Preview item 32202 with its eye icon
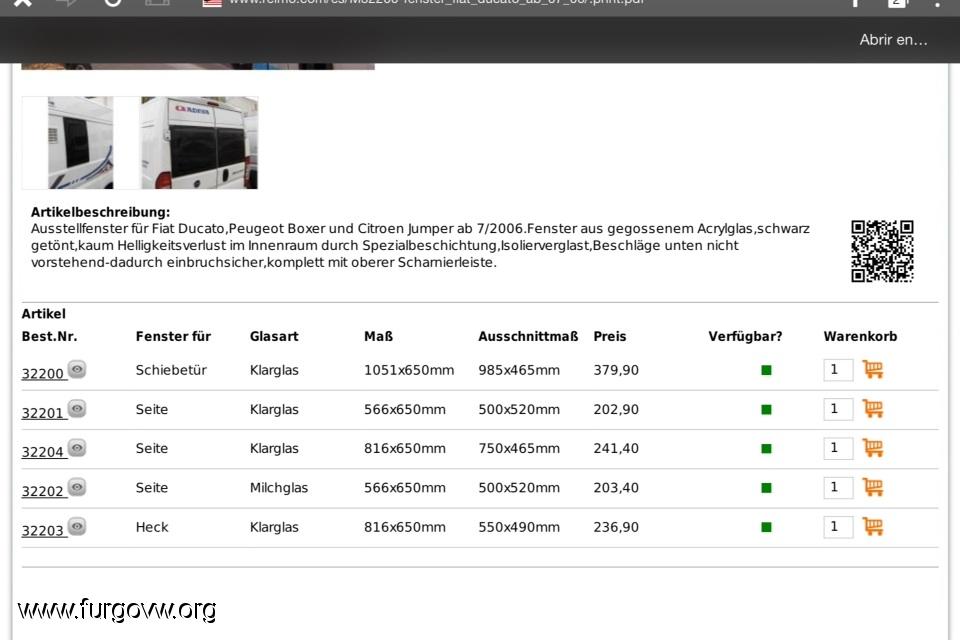Image resolution: width=960 pixels, height=640 pixels. pyautogui.click(x=77, y=487)
